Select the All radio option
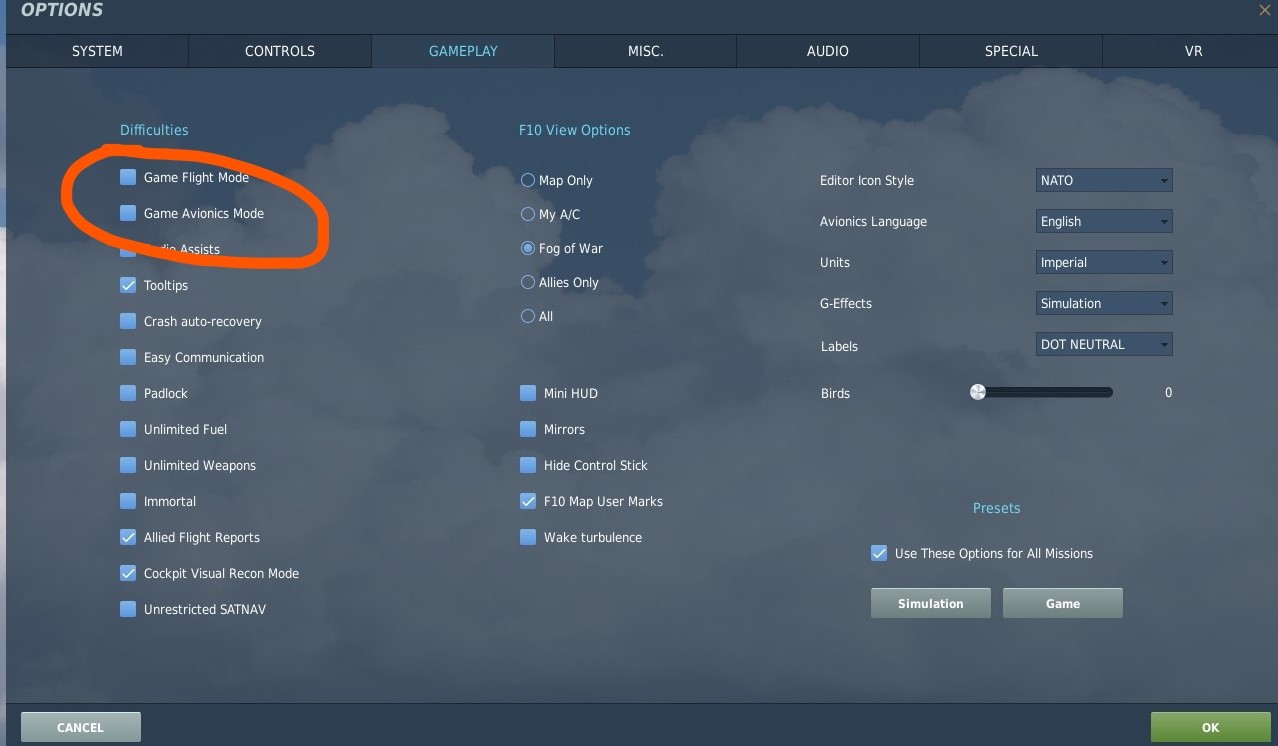The width and height of the screenshot is (1278, 746). point(528,316)
